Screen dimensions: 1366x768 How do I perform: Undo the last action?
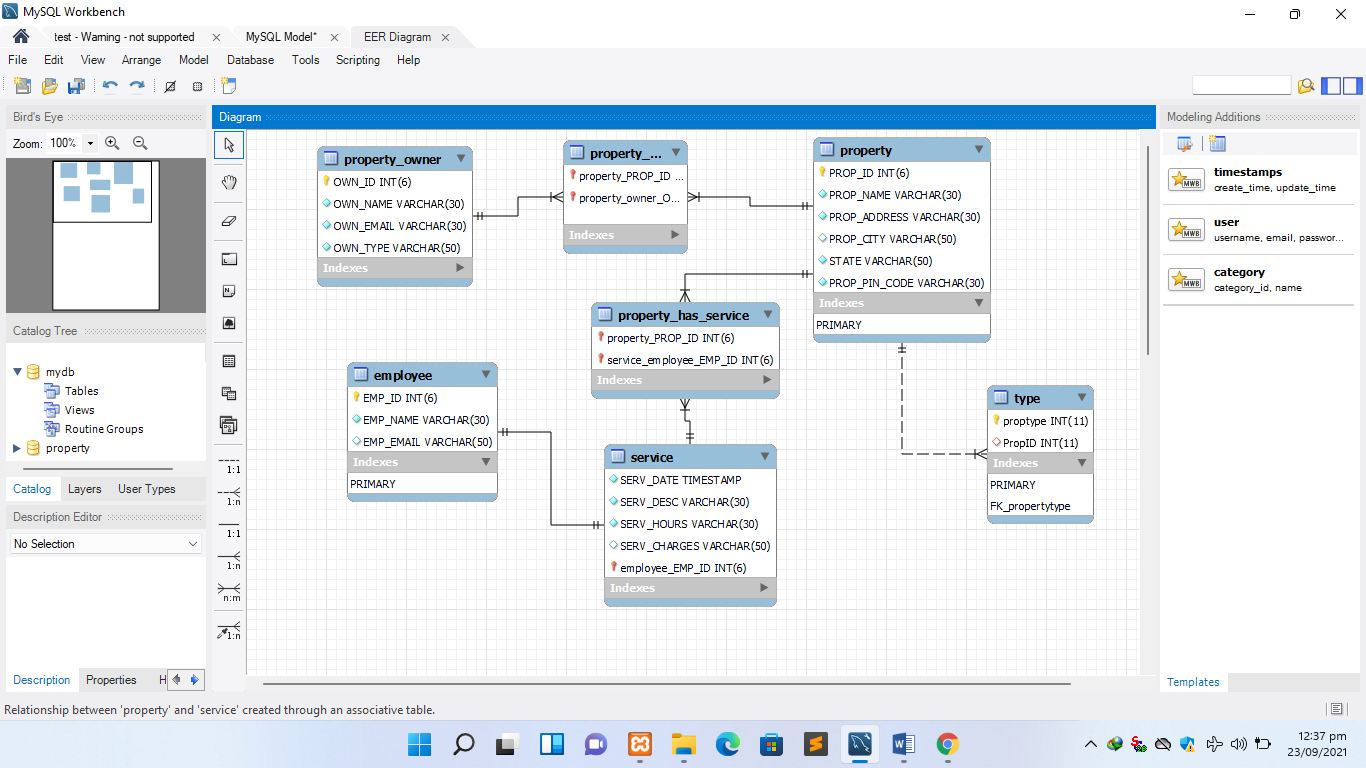coord(110,86)
